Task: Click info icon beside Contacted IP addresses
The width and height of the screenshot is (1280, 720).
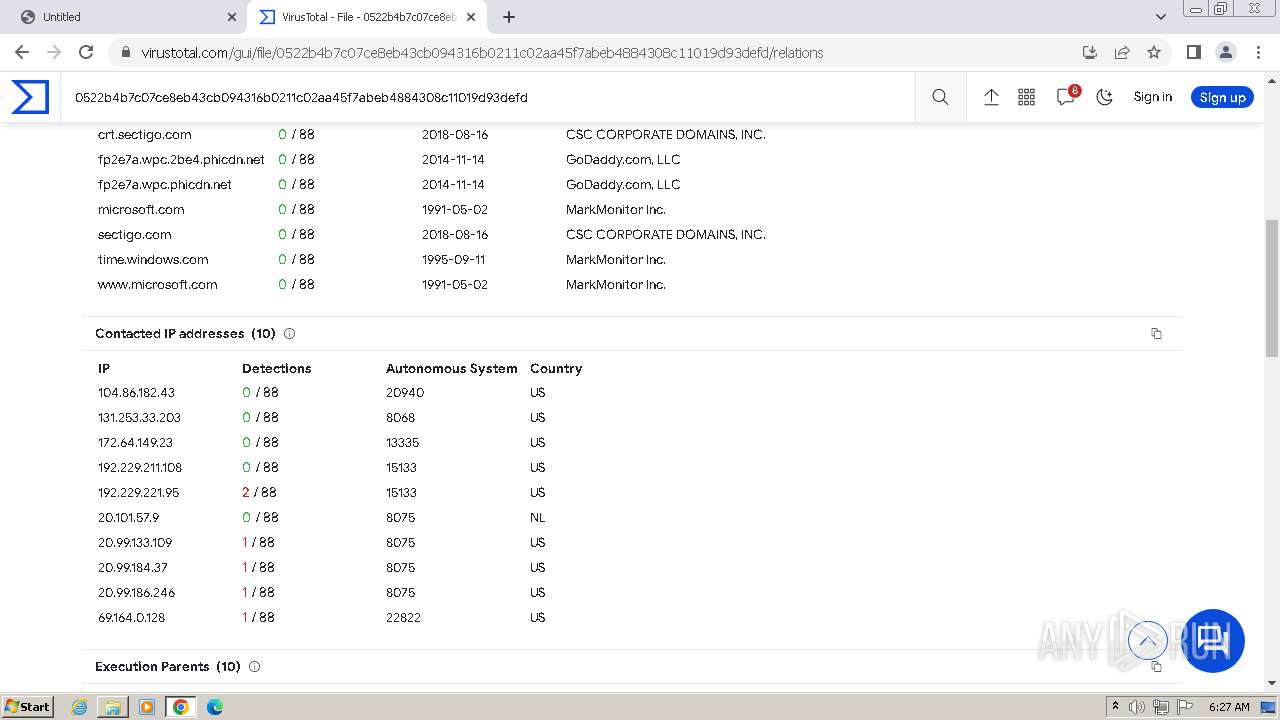Action: (x=290, y=334)
